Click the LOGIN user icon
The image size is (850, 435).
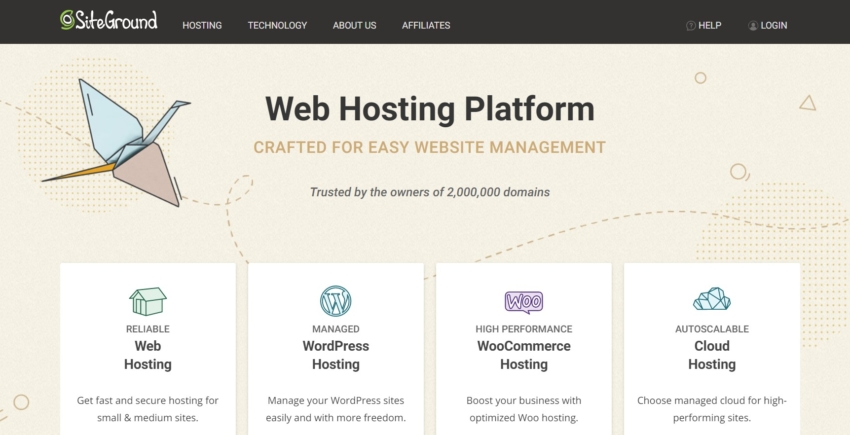(753, 25)
